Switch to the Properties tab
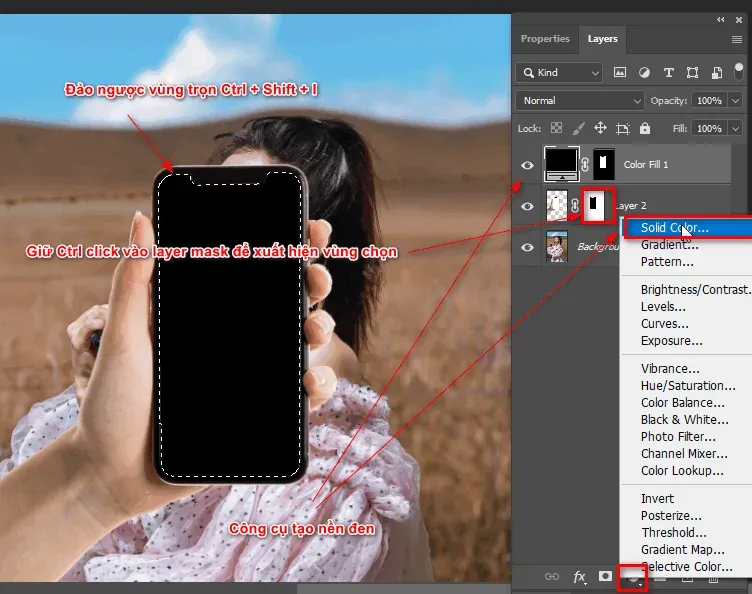 tap(545, 39)
